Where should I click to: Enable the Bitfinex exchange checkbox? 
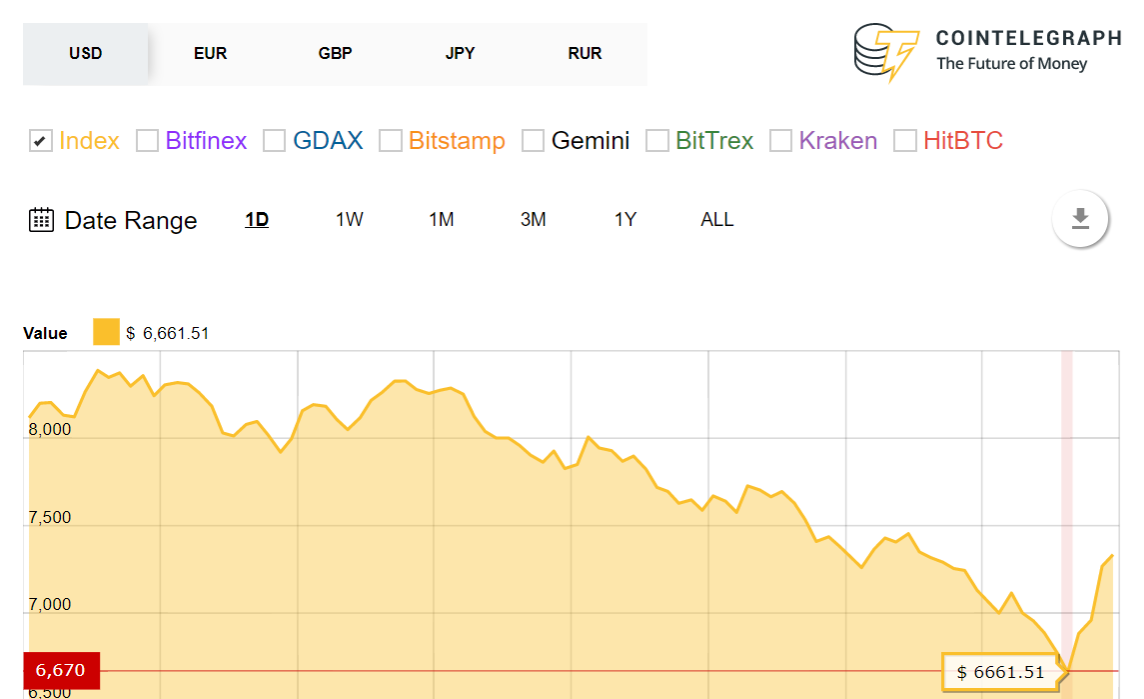pyautogui.click(x=146, y=141)
